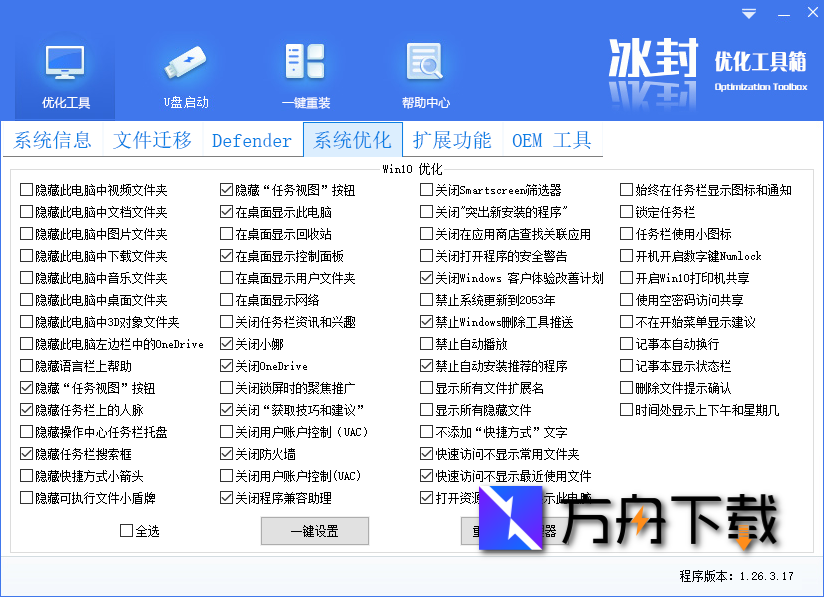
Task: Check 开机开启数字键Numlock option
Action: (x=624, y=256)
